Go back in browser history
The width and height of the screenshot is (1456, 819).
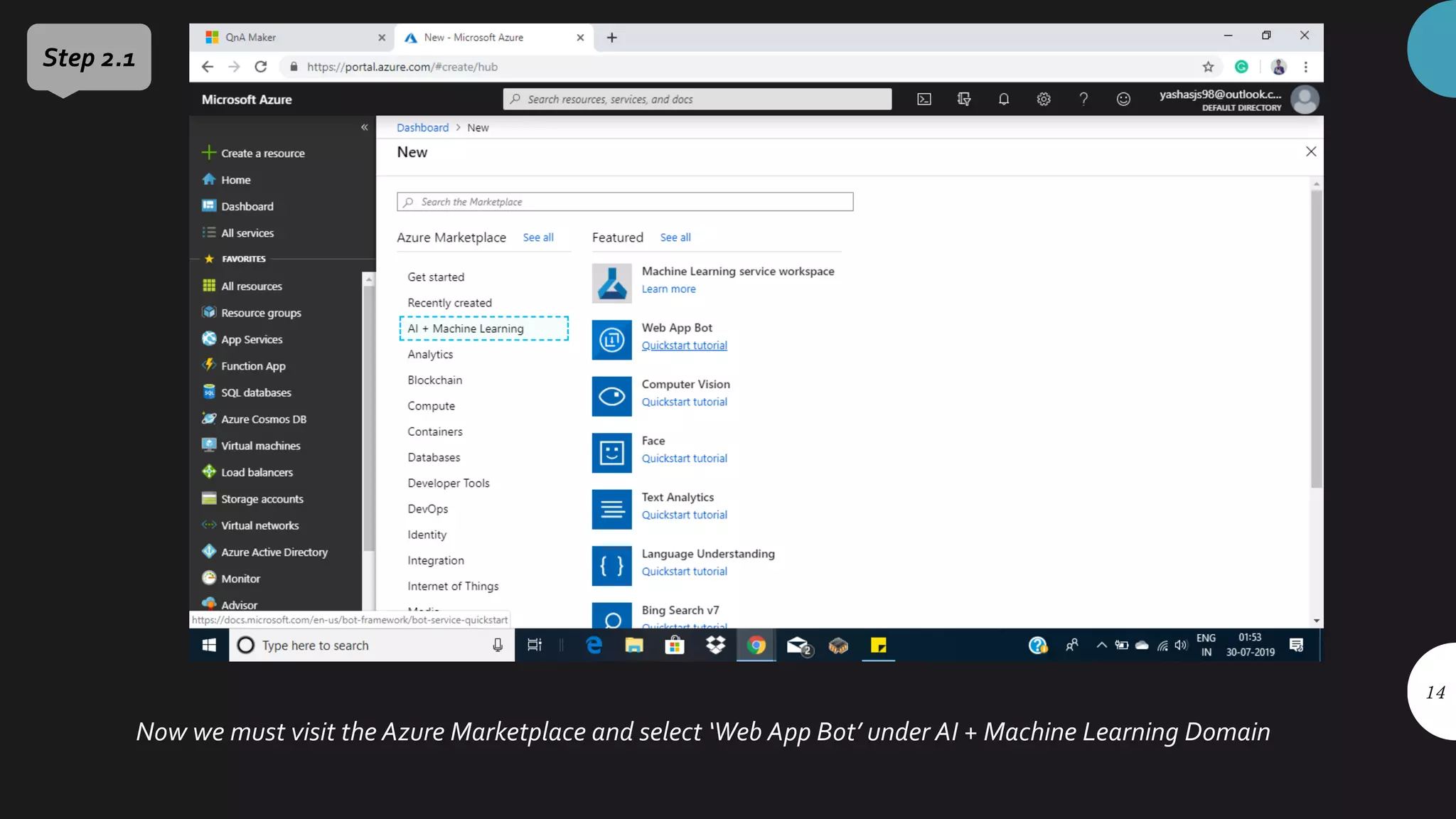coord(208,67)
